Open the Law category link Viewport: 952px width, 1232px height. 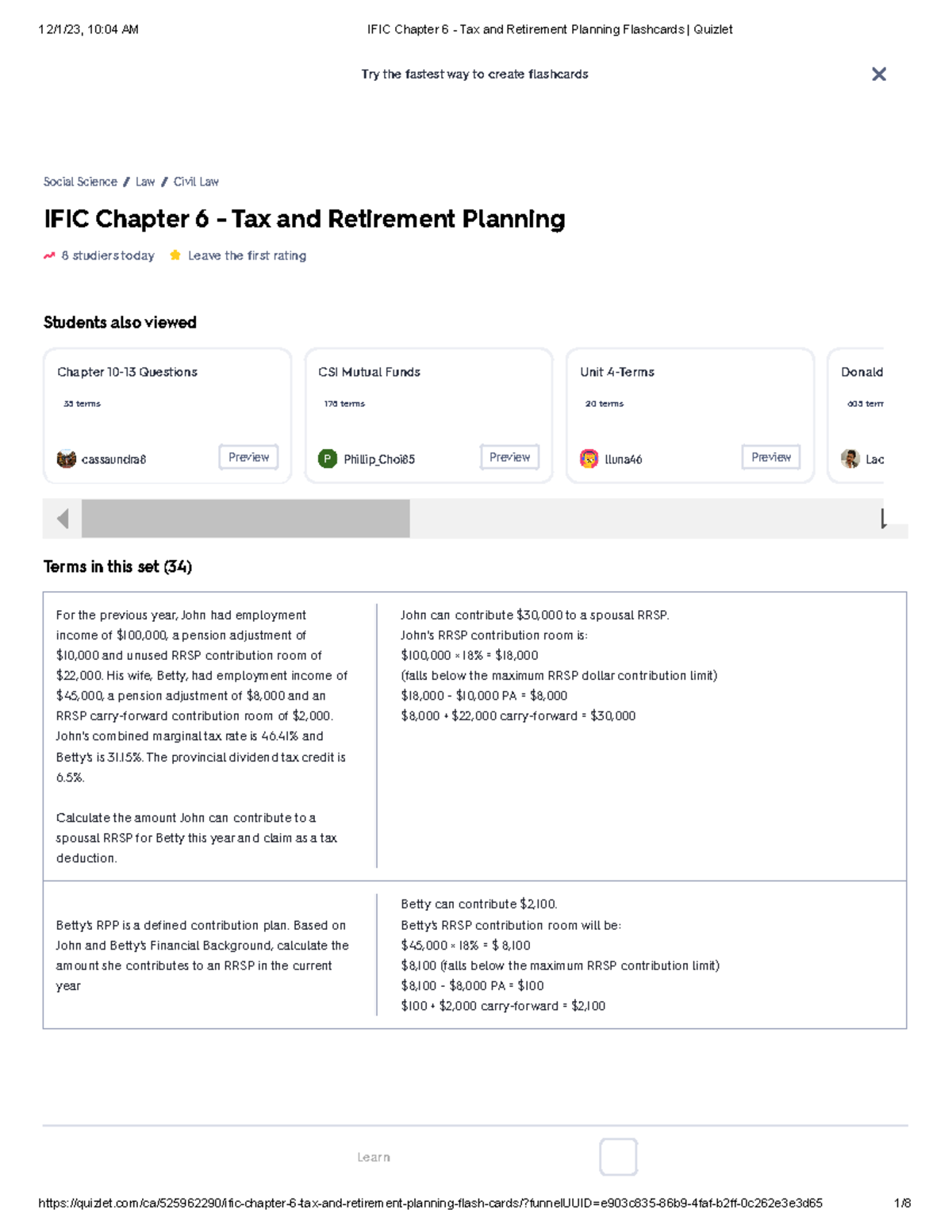[x=144, y=182]
